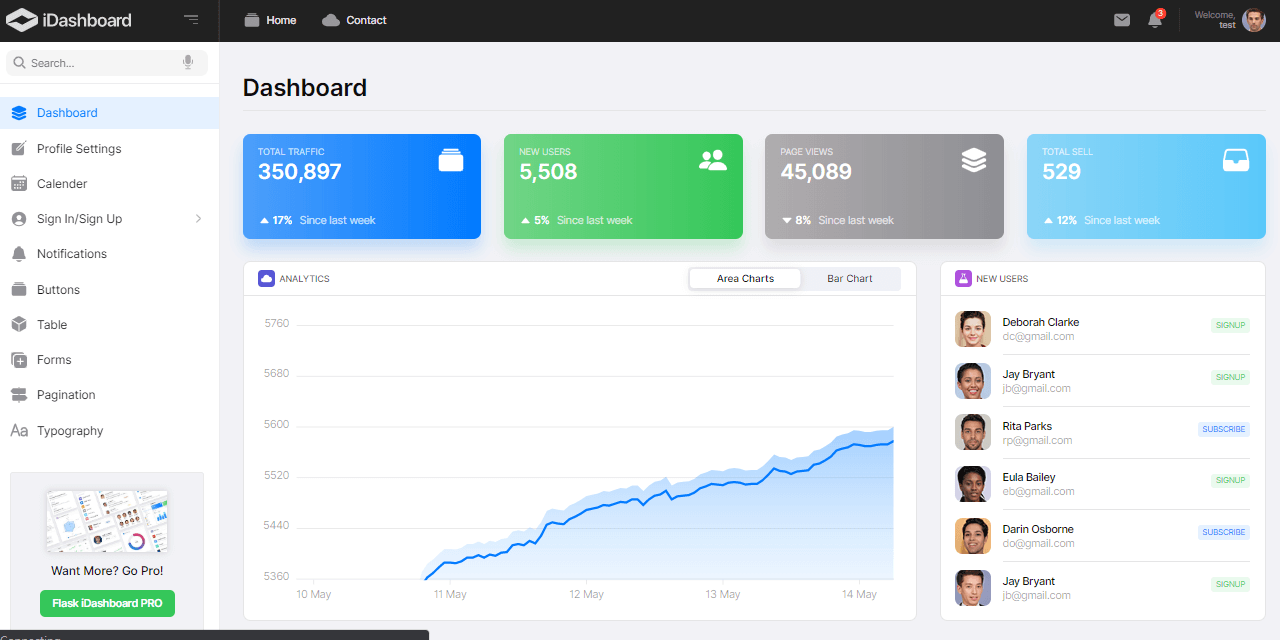
Task: Click the New Users card people icon
Action: click(x=713, y=160)
